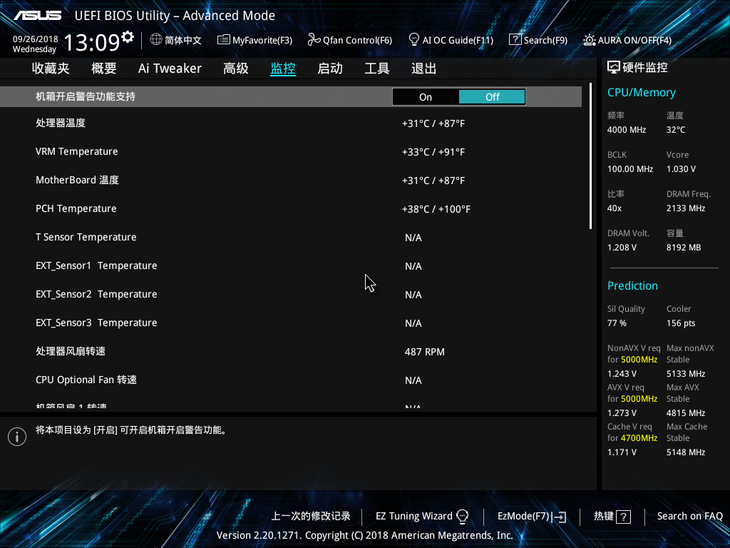Click the yellow 4700MHz cache value
The image size is (730, 548).
click(x=639, y=438)
